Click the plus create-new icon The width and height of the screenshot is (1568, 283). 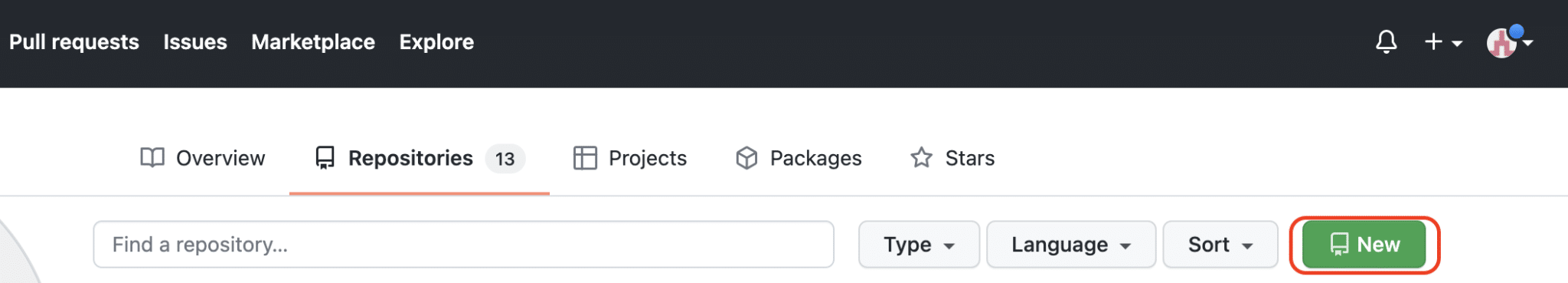(x=1433, y=41)
